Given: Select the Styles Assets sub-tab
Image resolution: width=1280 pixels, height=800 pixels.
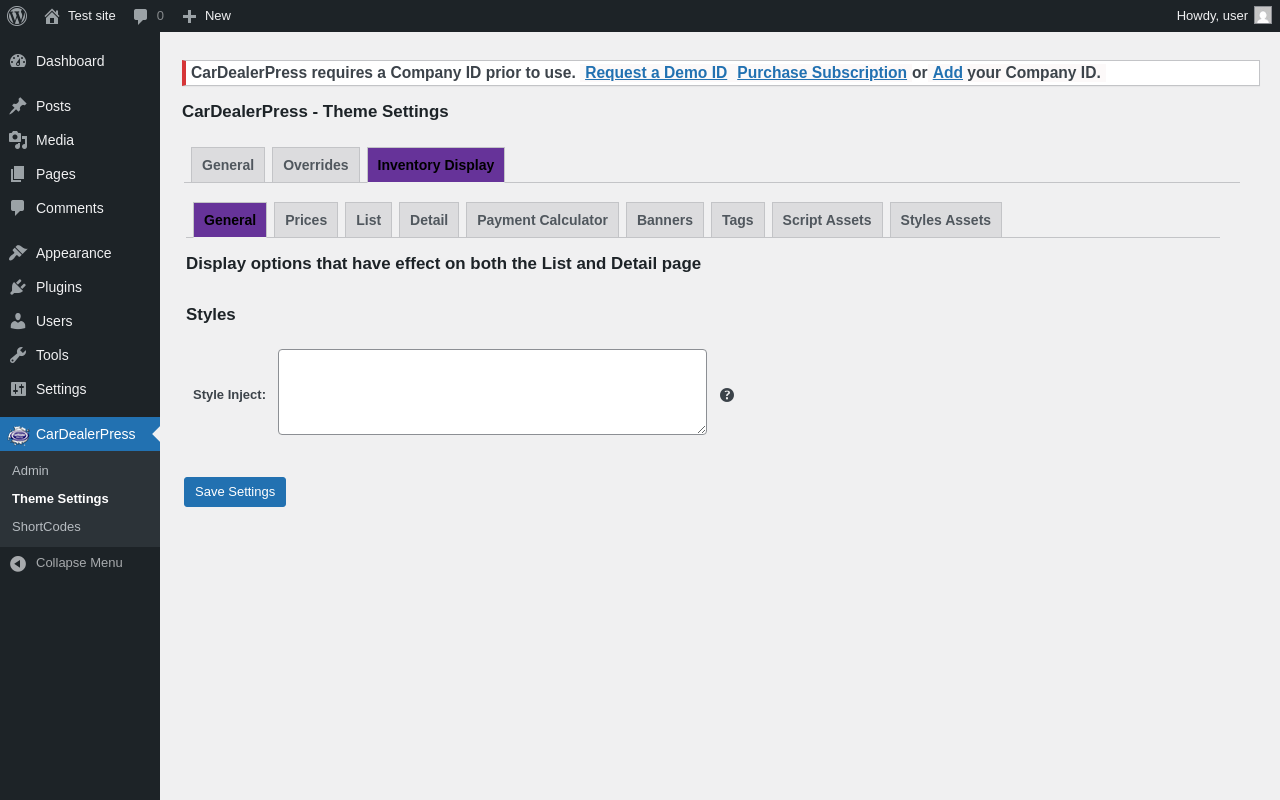Looking at the screenshot, I should tap(945, 220).
